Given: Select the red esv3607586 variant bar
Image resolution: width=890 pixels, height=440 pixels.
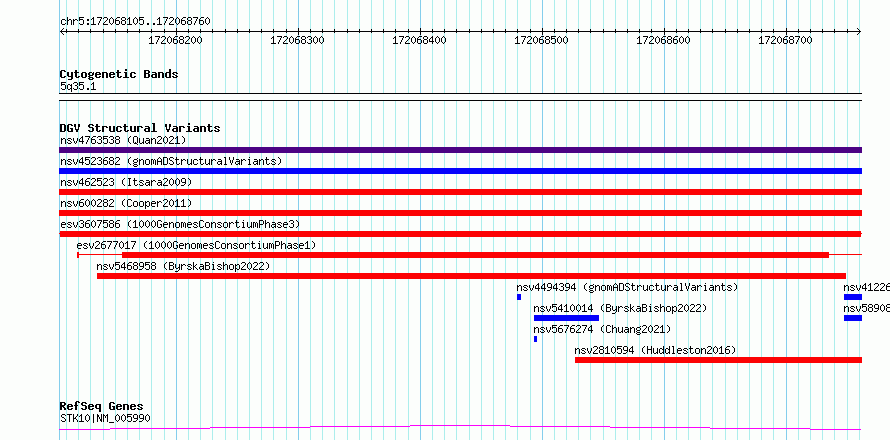Looking at the screenshot, I should pyautogui.click(x=460, y=234).
